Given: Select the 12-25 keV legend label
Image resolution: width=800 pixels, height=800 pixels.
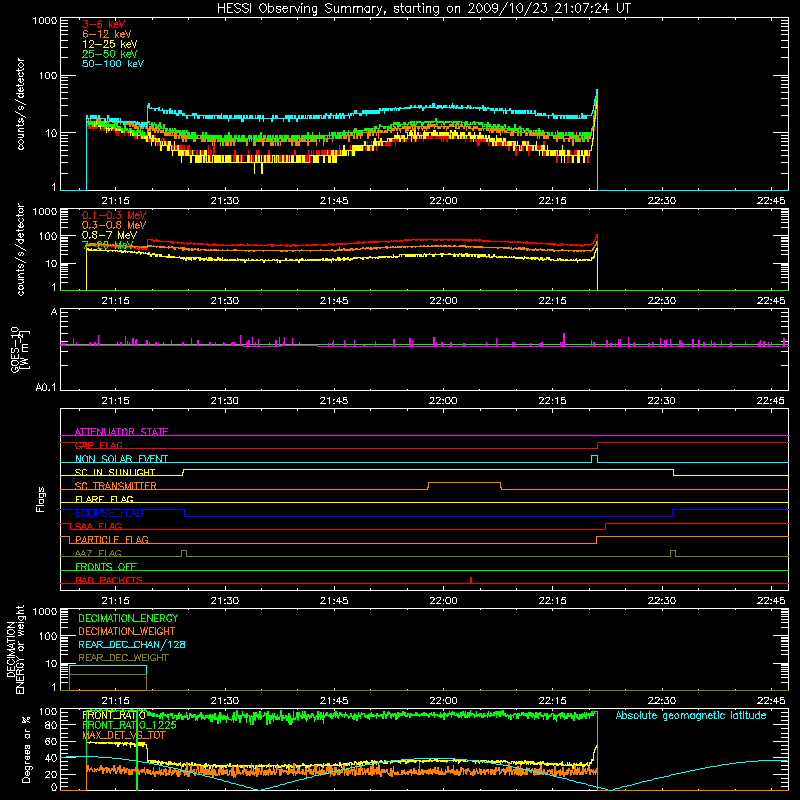Looking at the screenshot, I should [110, 44].
